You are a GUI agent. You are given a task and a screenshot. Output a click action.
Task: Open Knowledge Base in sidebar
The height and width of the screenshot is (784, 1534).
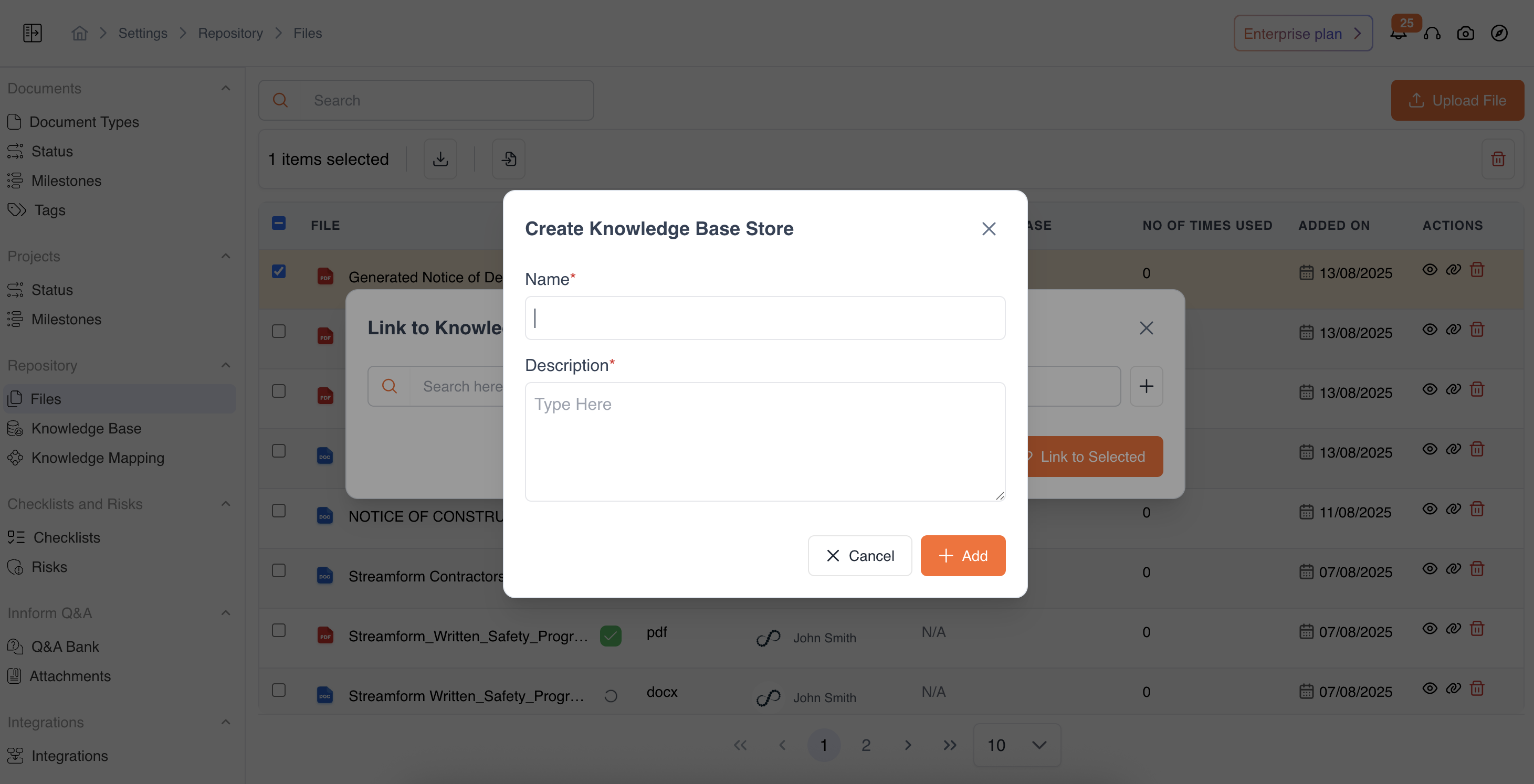point(86,429)
